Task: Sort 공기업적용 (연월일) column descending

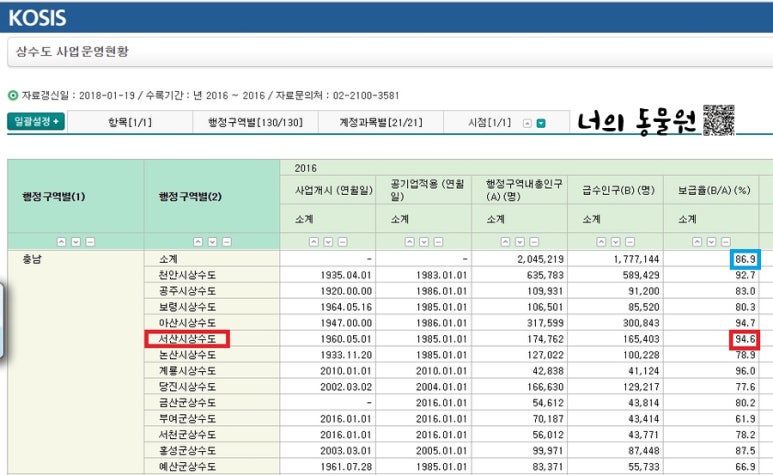Action: (424, 242)
